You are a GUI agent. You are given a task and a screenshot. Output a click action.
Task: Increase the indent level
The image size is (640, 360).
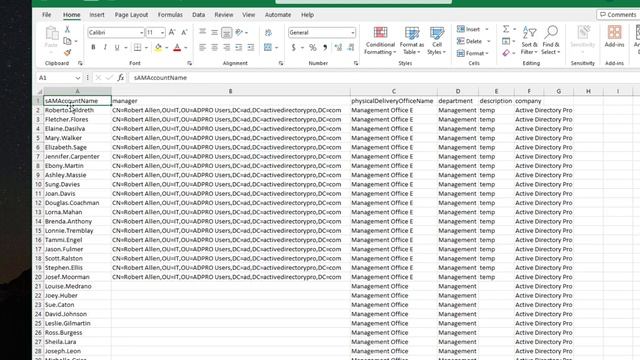click(251, 48)
